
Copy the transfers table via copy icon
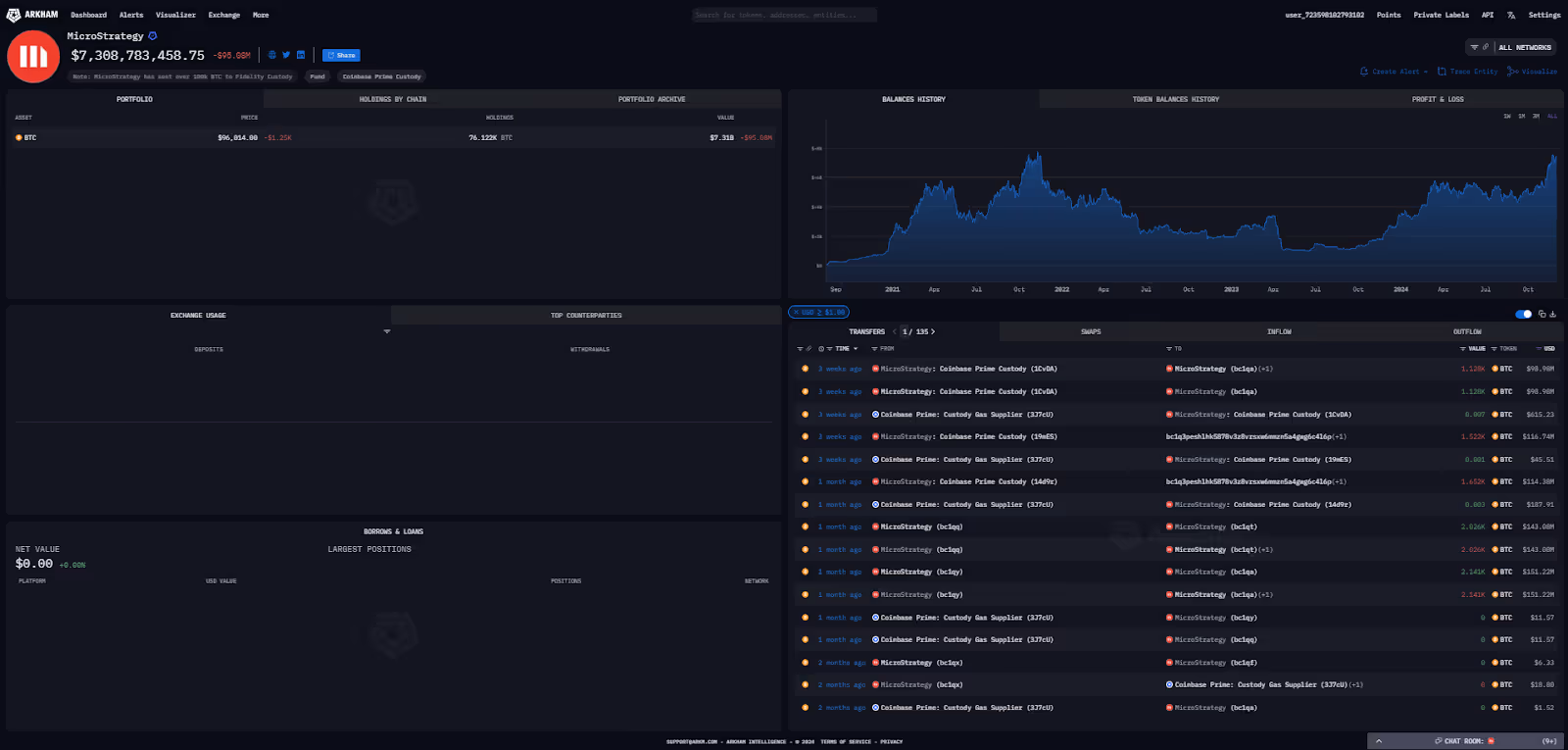[1542, 314]
